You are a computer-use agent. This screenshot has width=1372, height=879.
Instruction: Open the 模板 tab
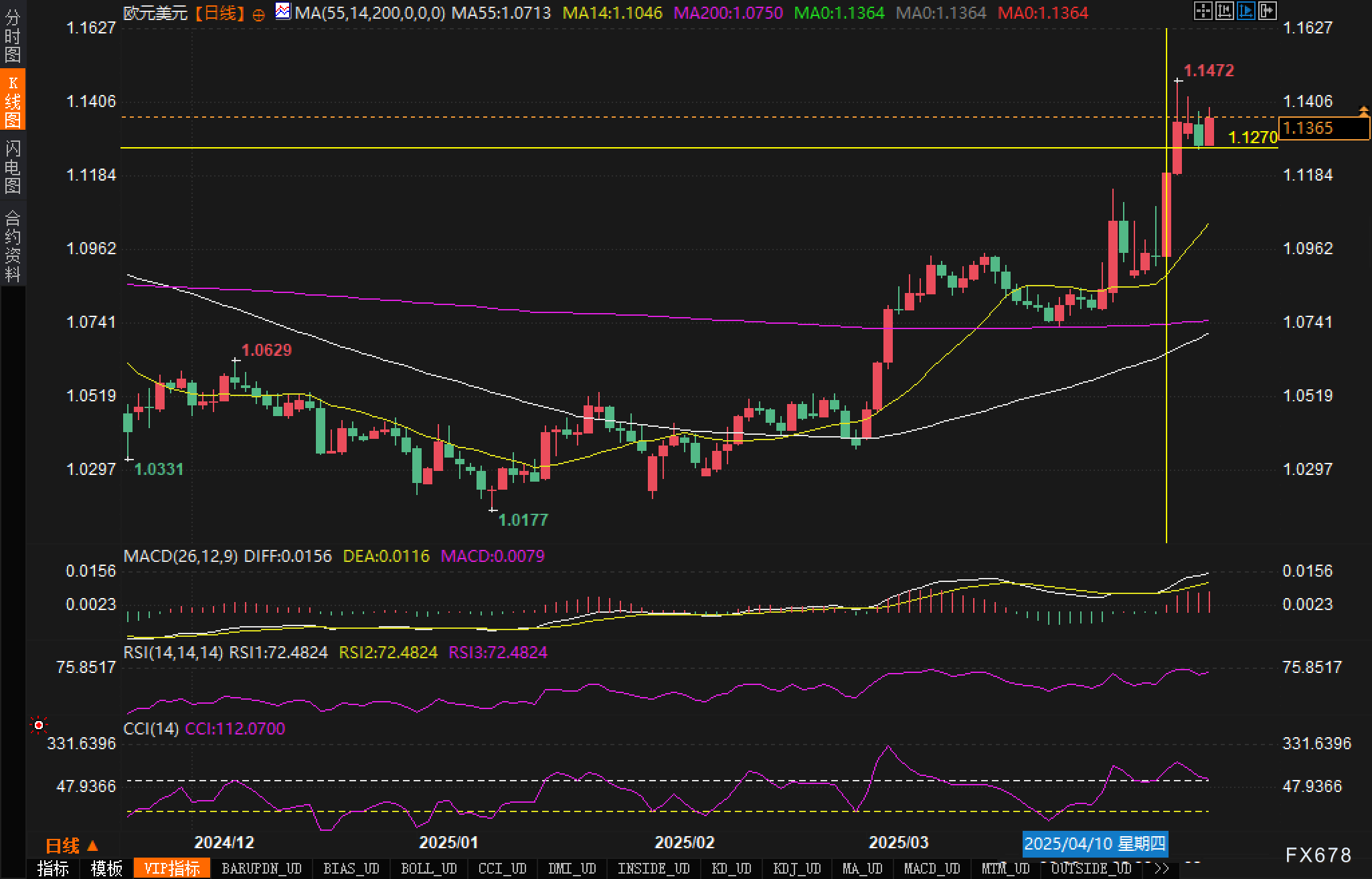click(x=106, y=869)
